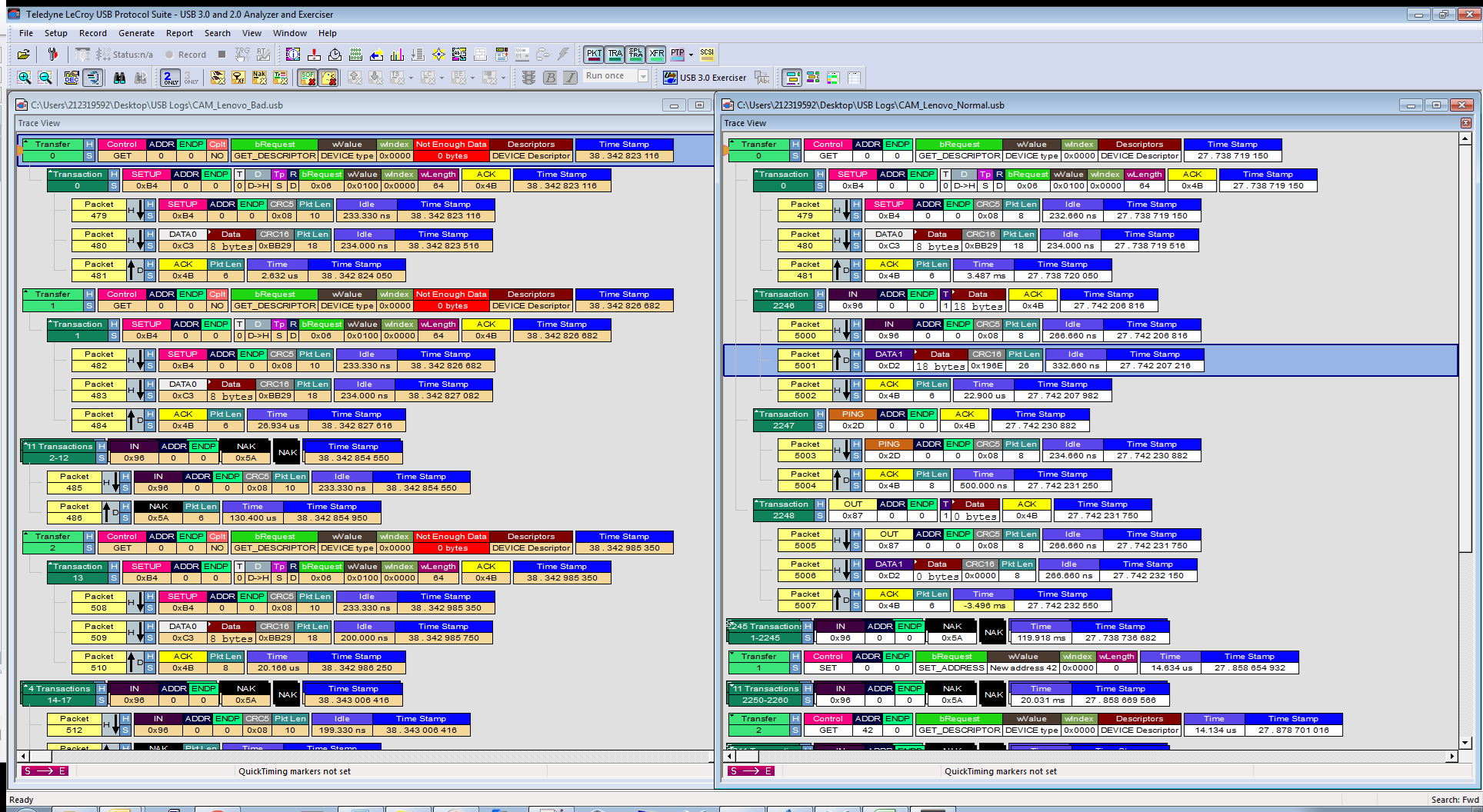Open the Decoded Fields View icon
This screenshot has height=812, width=1483.
502,55
